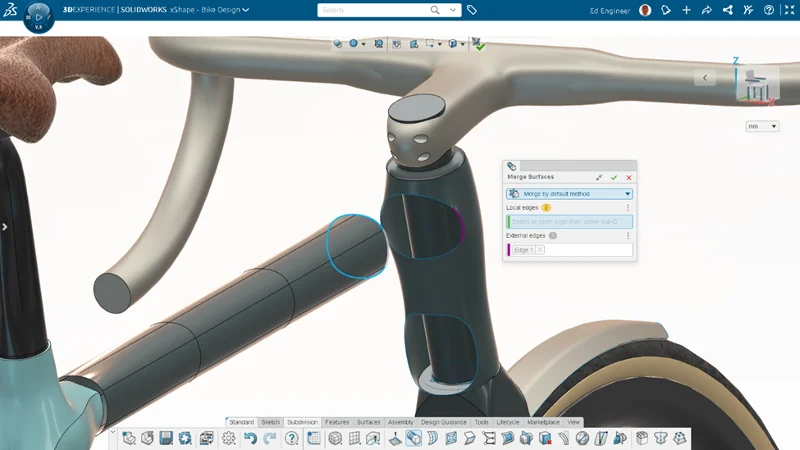Click the view orientation triad thumbnail

tap(755, 80)
